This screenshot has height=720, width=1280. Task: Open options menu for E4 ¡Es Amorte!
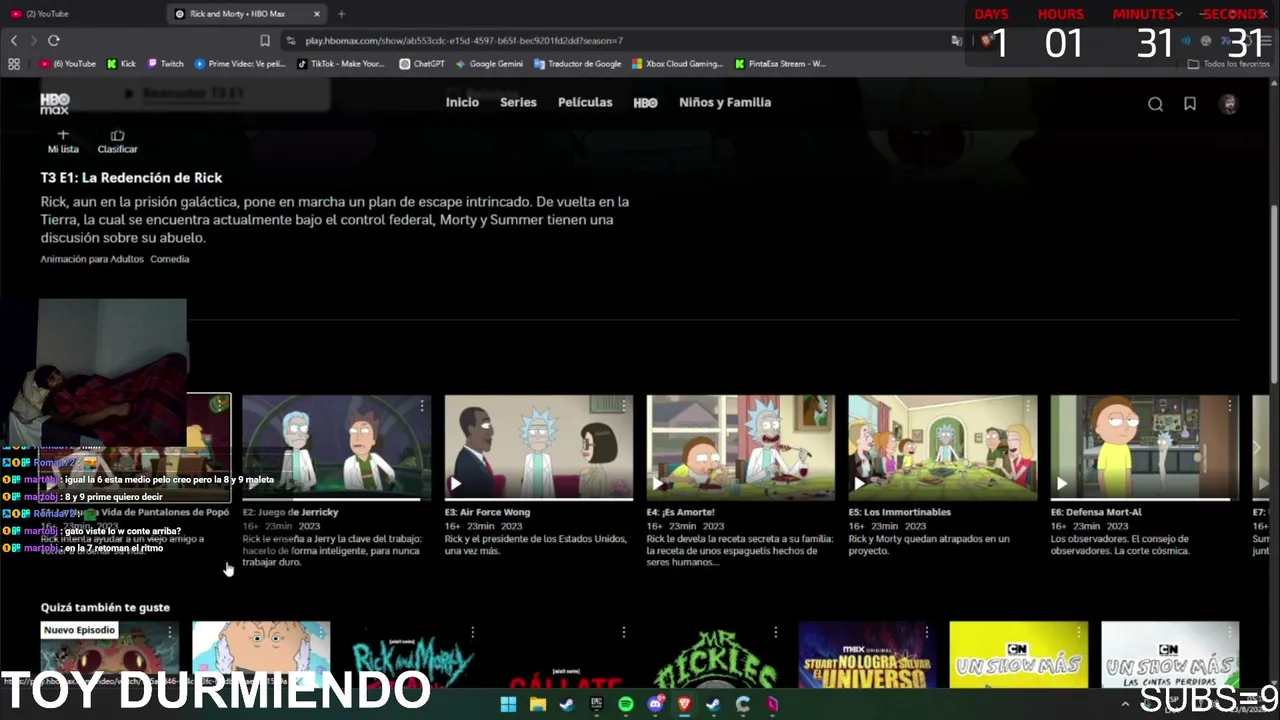tap(826, 405)
